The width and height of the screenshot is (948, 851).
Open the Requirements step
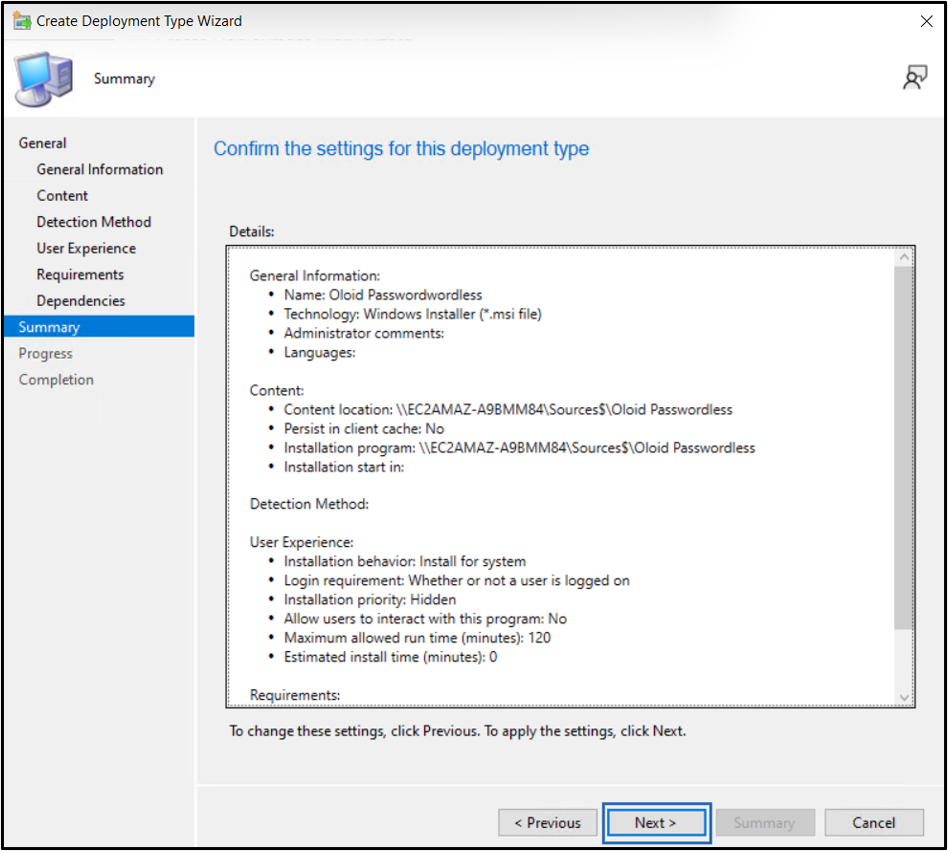click(x=80, y=274)
